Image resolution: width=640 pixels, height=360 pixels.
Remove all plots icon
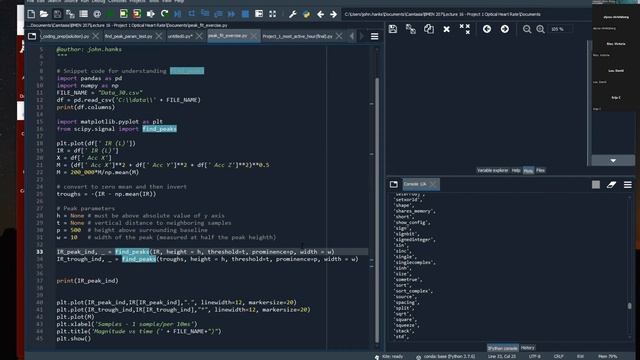[464, 29]
